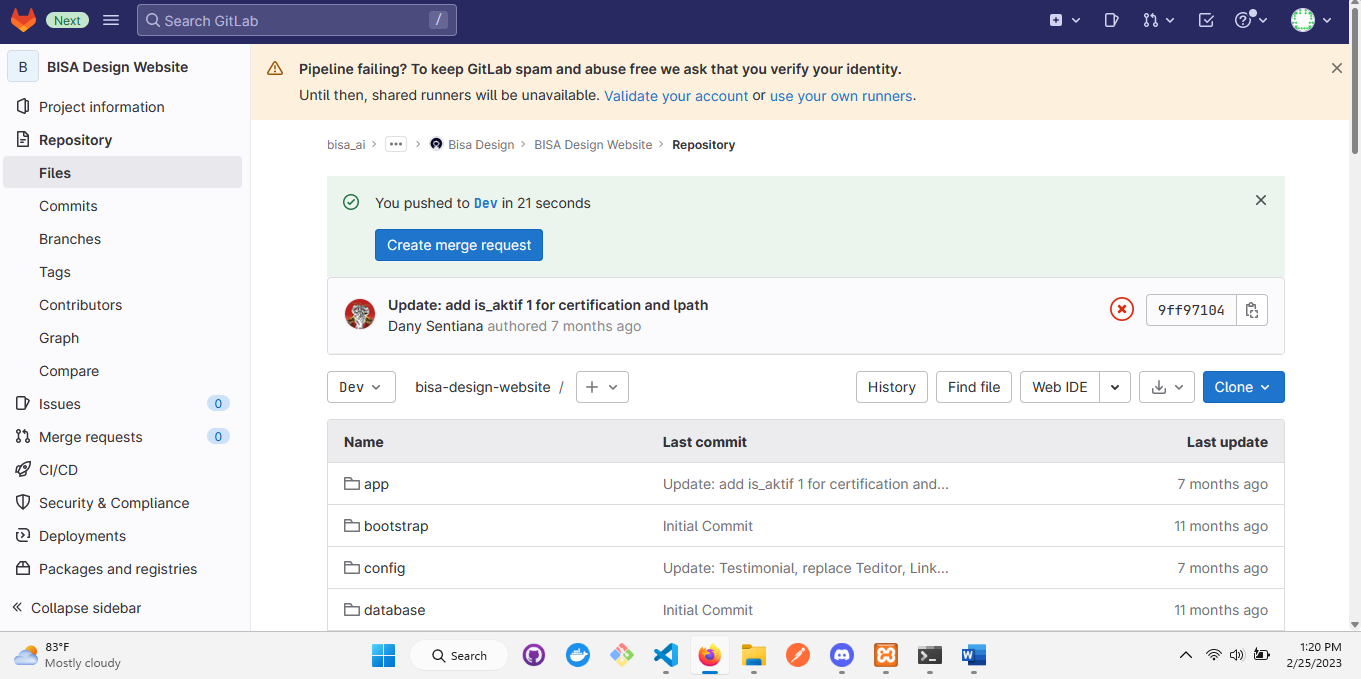Open BISA Design Website project header
Image resolution: width=1361 pixels, height=679 pixels.
click(122, 67)
